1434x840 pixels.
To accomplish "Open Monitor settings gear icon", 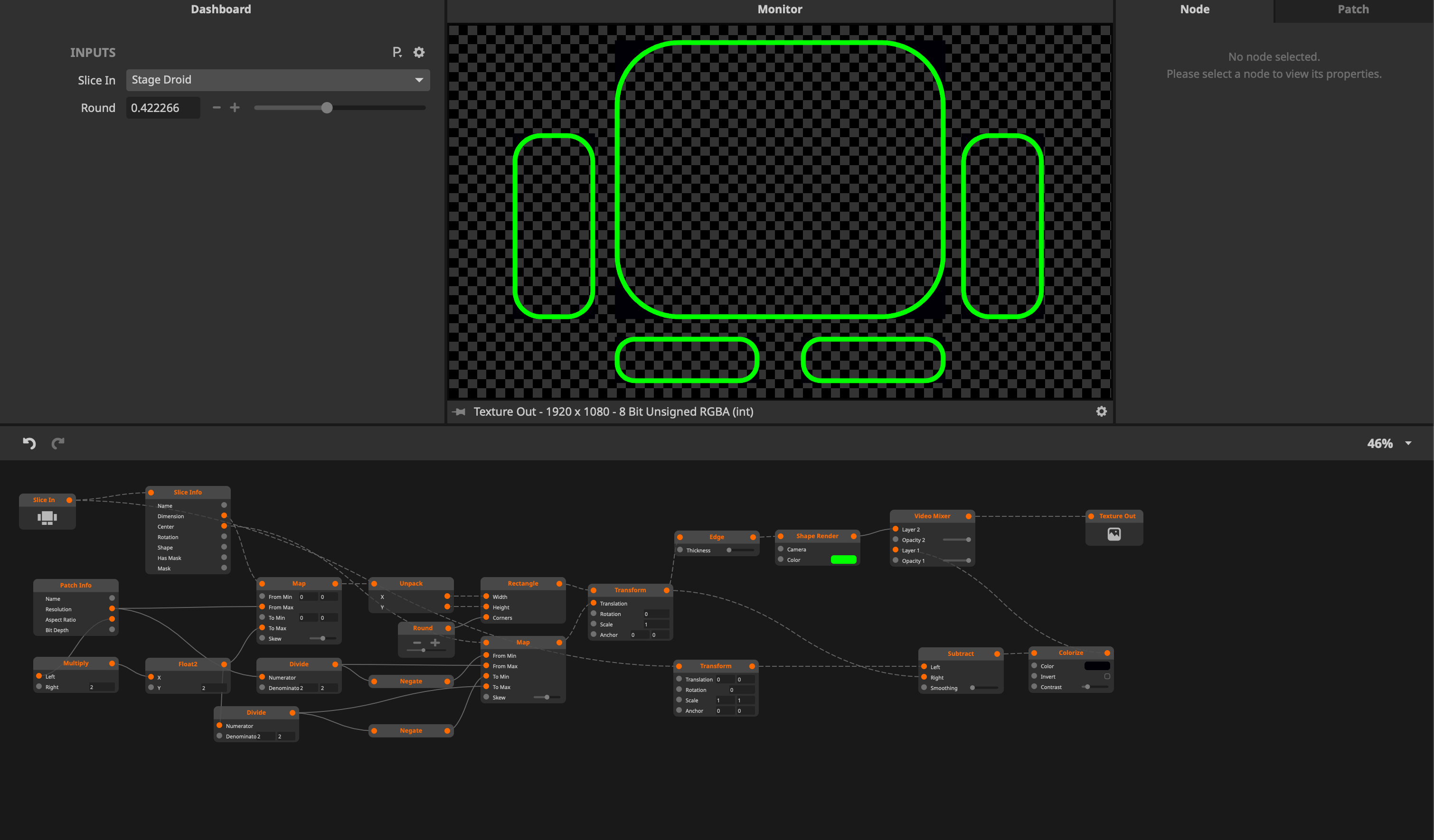I will pyautogui.click(x=1101, y=411).
